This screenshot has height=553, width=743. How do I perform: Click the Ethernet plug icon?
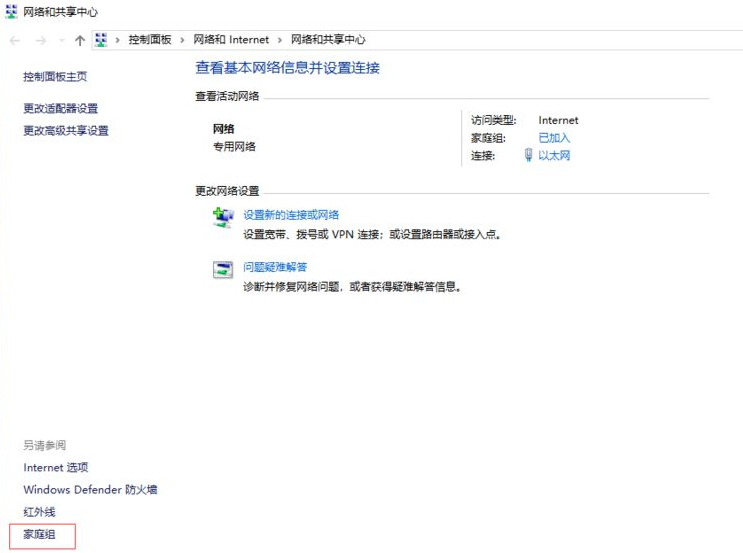tap(528, 154)
